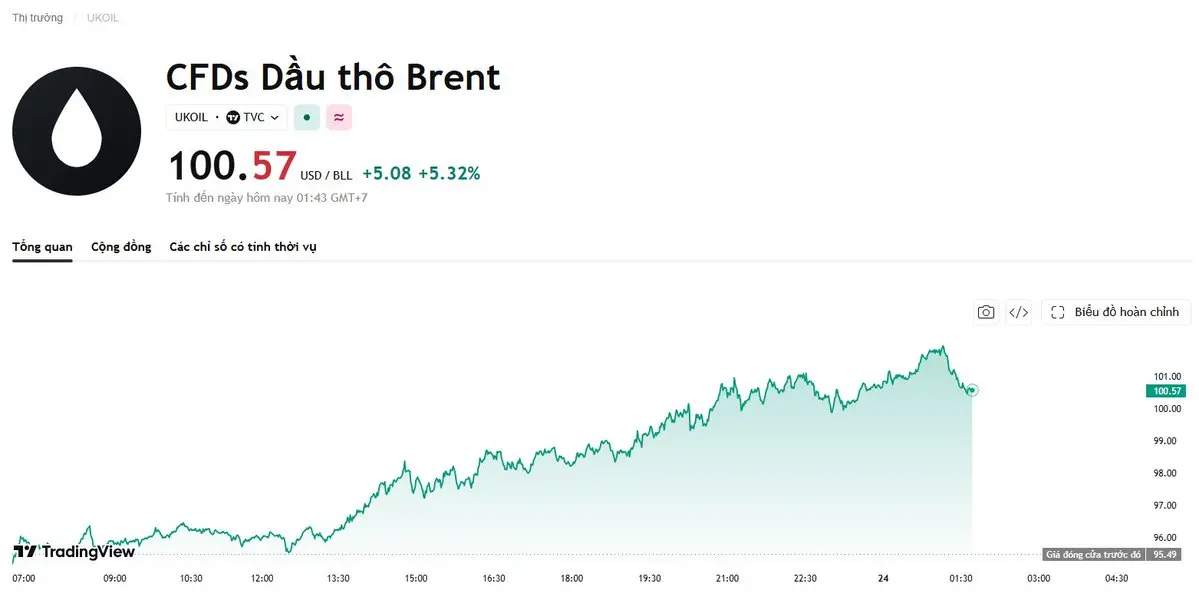
Task: Click the pink approximate-sign badge
Action: (339, 118)
